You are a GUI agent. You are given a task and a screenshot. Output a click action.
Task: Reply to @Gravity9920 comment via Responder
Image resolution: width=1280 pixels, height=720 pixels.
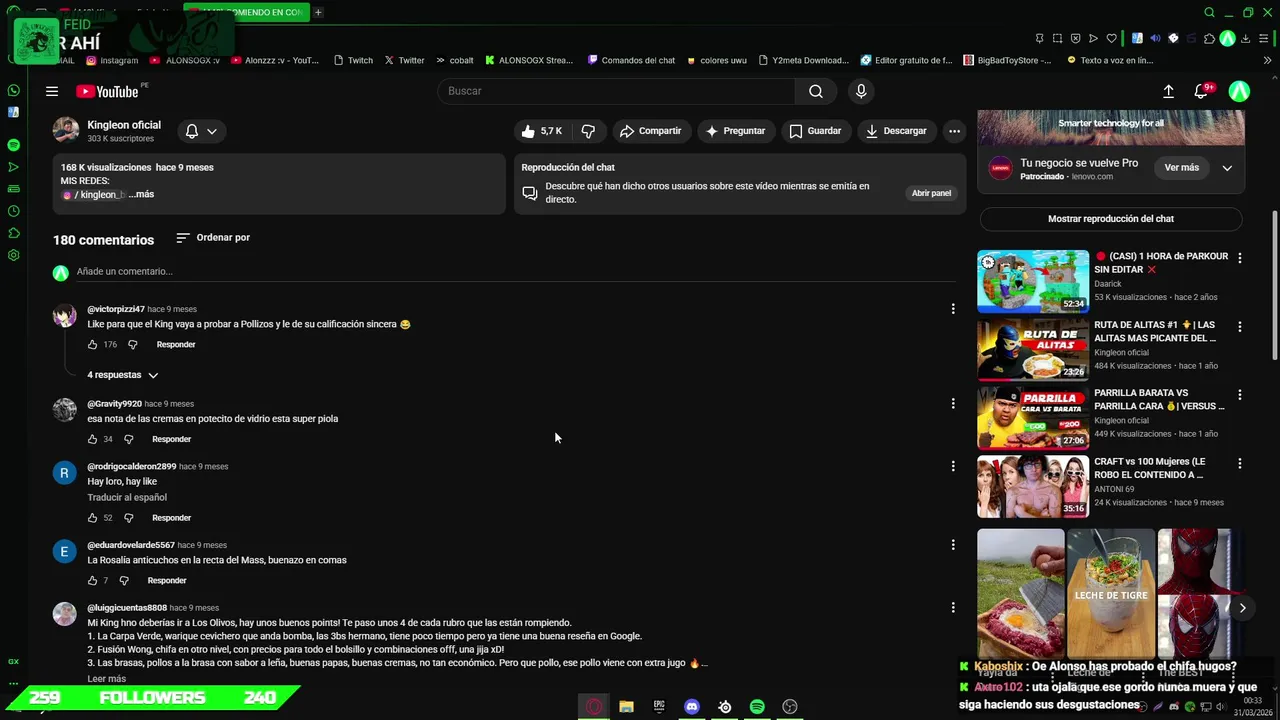point(171,439)
